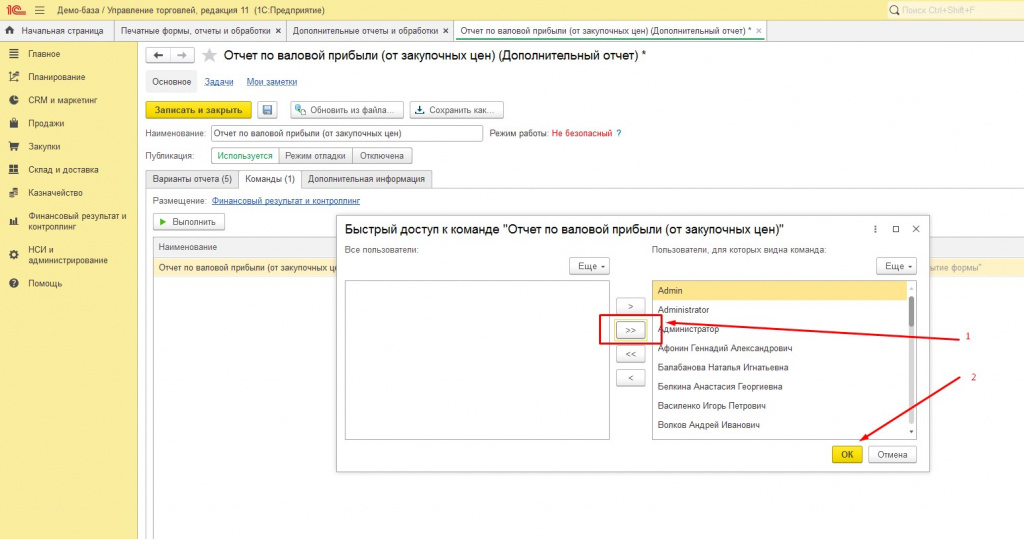This screenshot has height=539, width=1024.
Task: Select Афонин Геннадий Александрович in list
Action: (x=780, y=348)
